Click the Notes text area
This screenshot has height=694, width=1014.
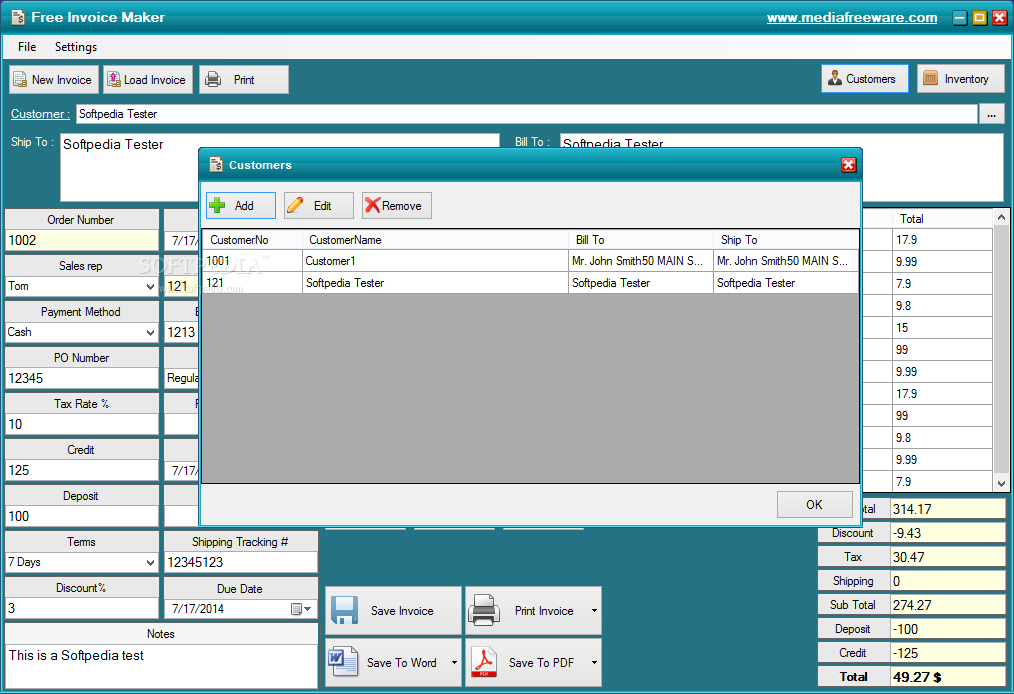click(x=161, y=666)
